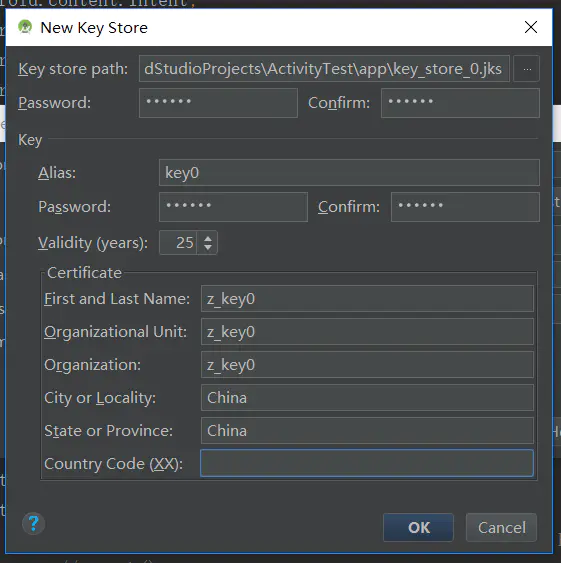Click the City or Locality field
Image resolution: width=561 pixels, height=563 pixels.
[x=367, y=398]
